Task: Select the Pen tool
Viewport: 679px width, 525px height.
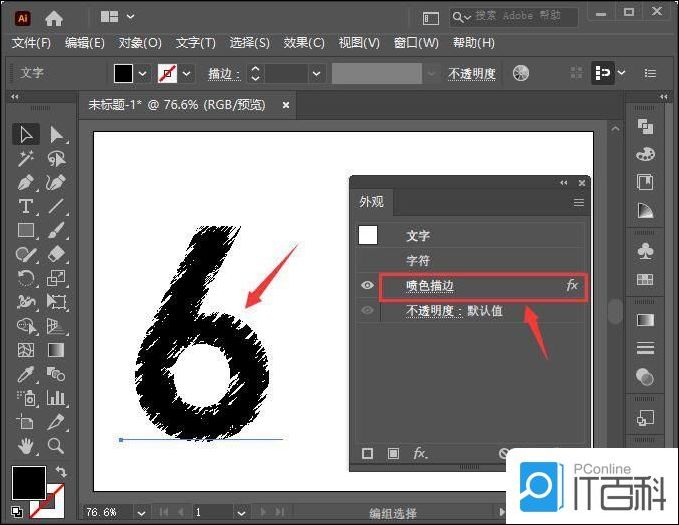Action: tap(26, 182)
